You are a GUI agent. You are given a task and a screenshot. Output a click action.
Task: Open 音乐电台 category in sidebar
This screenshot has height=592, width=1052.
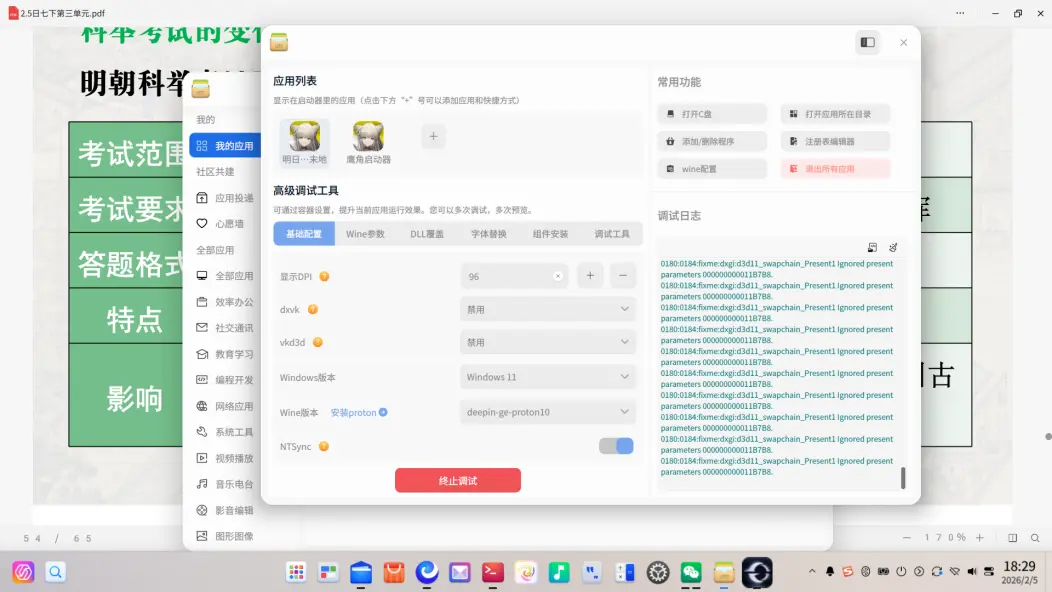pyautogui.click(x=225, y=484)
